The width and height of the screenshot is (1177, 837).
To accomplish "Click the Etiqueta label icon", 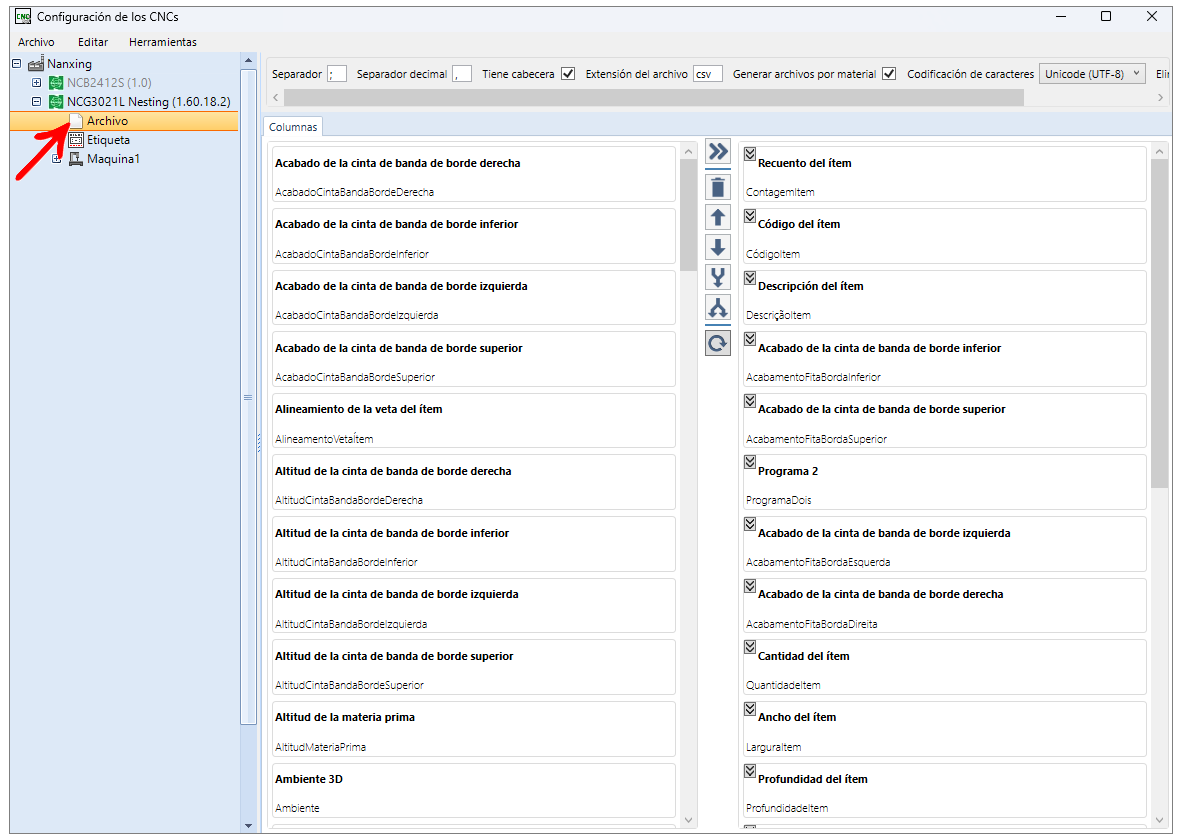I will 76,140.
